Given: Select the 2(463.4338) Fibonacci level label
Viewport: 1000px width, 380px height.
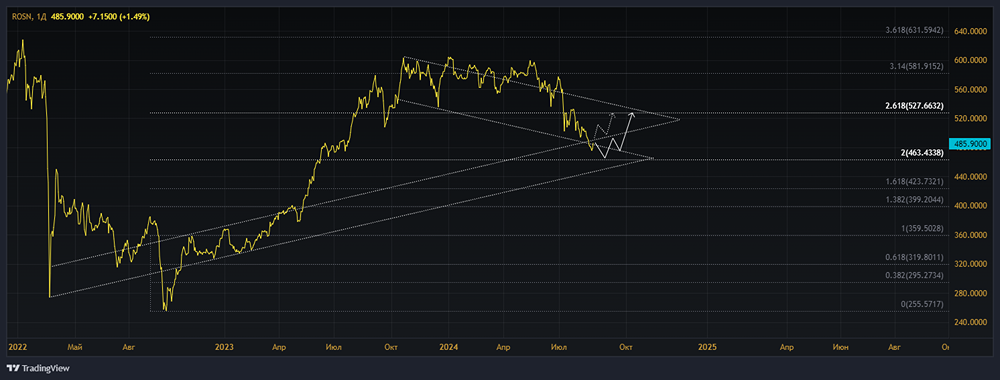Looking at the screenshot, I should coord(921,154).
